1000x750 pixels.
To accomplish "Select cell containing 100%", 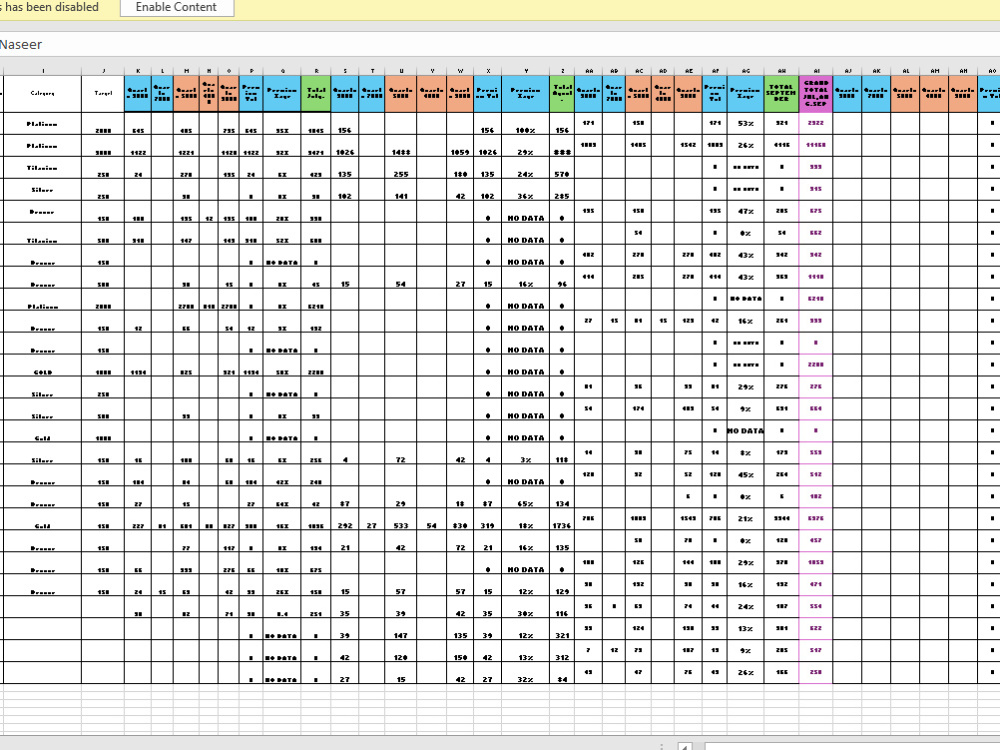I will pyautogui.click(x=526, y=124).
